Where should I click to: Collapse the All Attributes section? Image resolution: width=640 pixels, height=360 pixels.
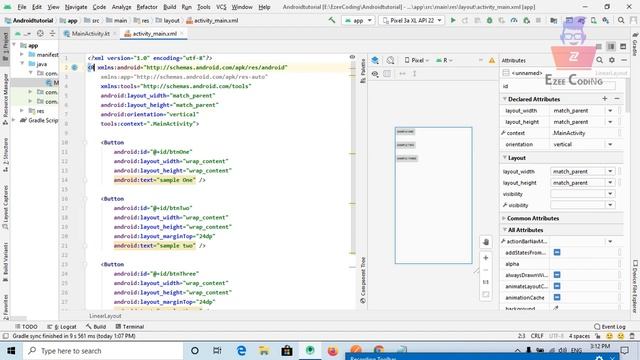(x=504, y=230)
